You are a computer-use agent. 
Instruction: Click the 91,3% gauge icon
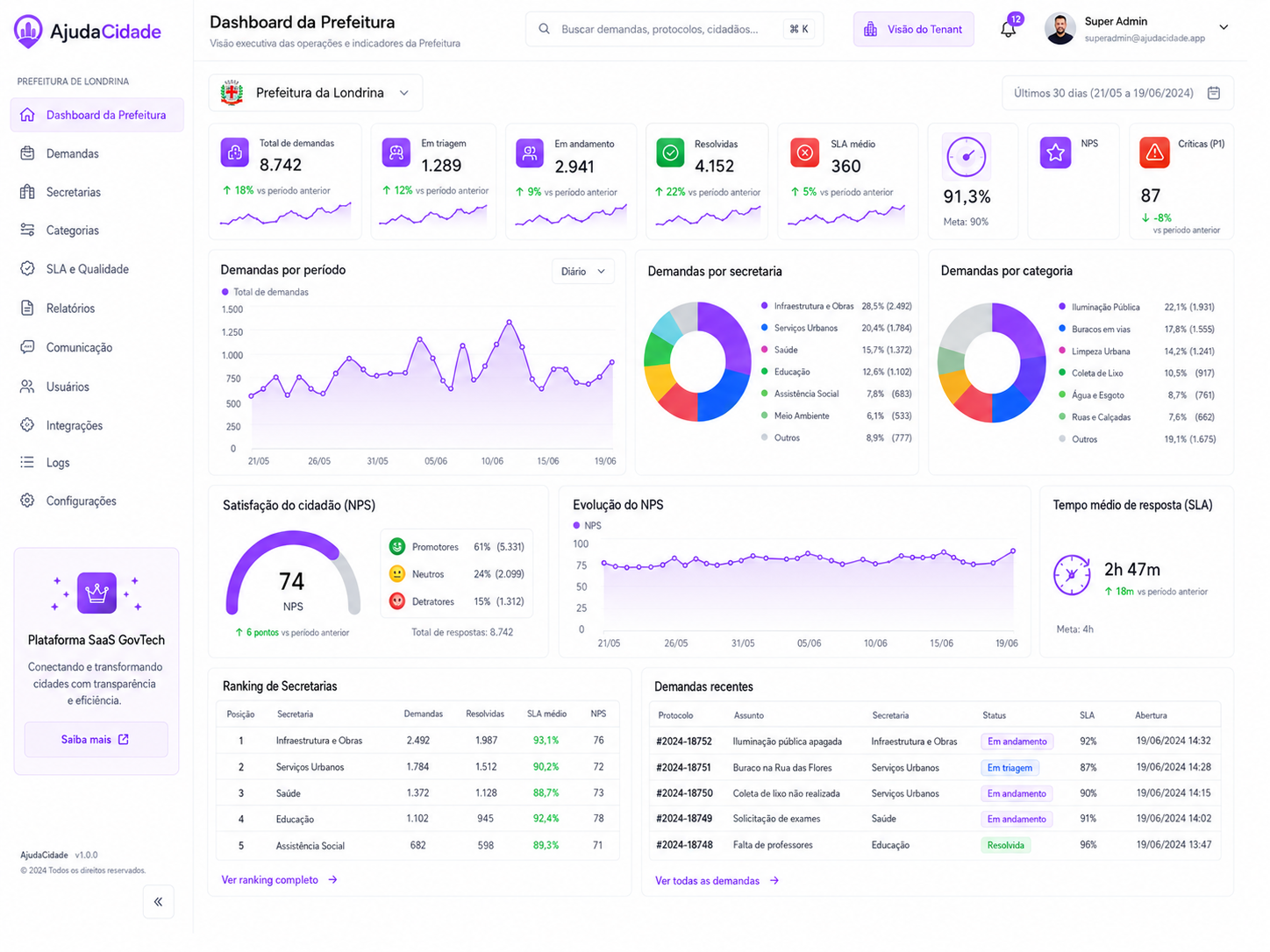click(x=967, y=157)
